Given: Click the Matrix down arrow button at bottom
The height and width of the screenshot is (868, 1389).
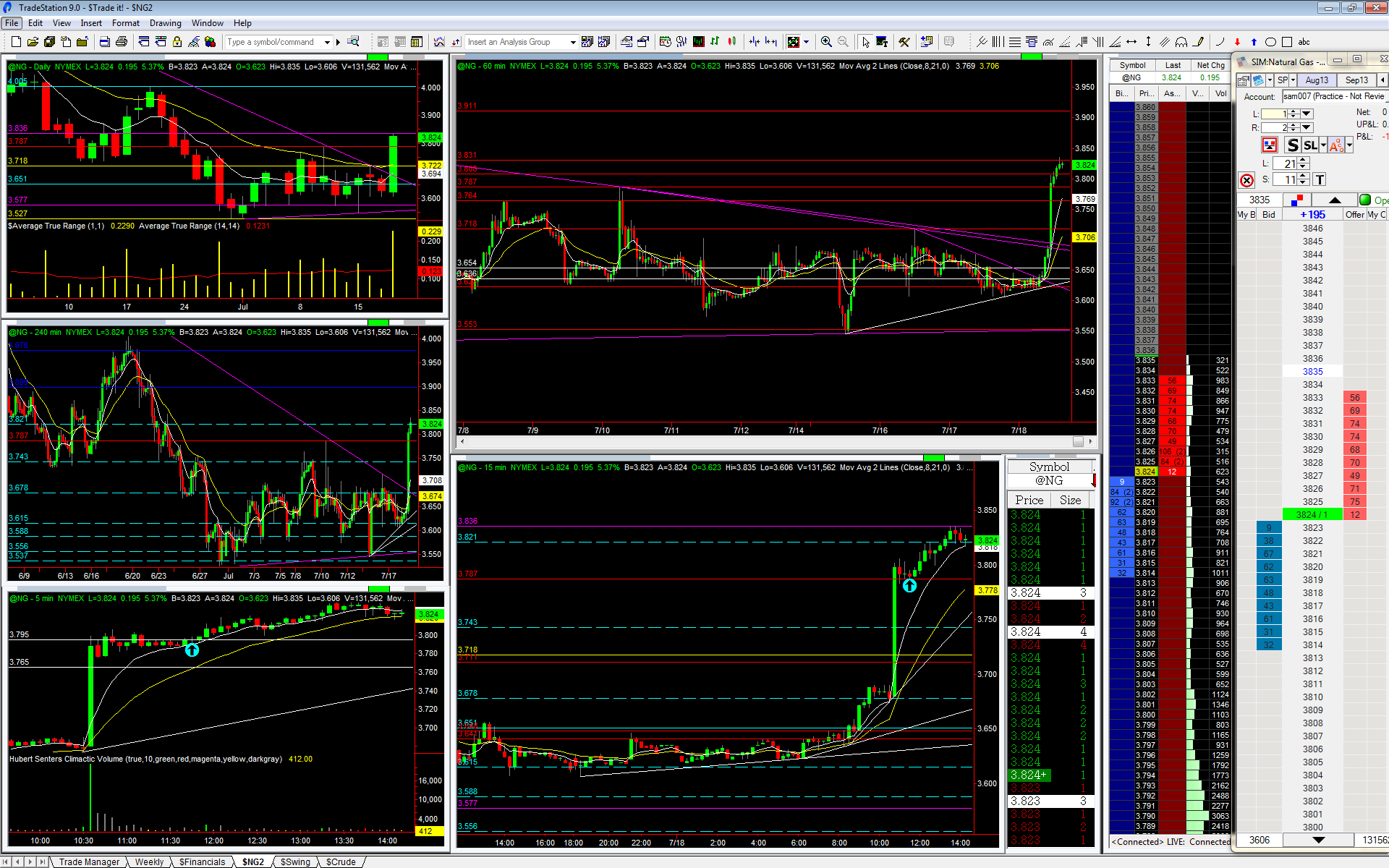Looking at the screenshot, I should [1318, 840].
